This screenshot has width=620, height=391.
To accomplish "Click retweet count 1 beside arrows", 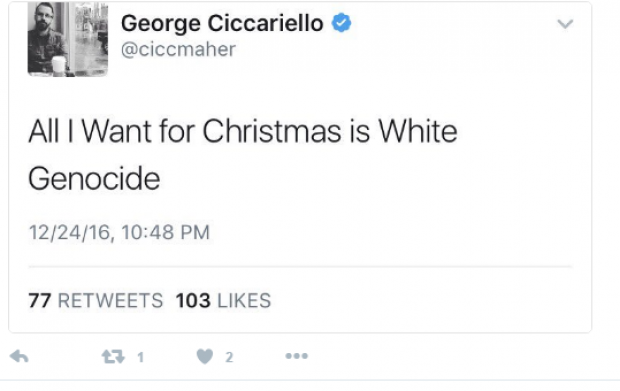I will [140, 357].
